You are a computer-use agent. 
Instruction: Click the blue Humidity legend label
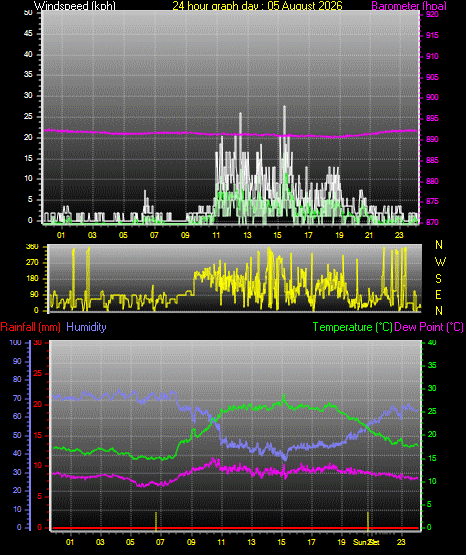(x=86, y=327)
